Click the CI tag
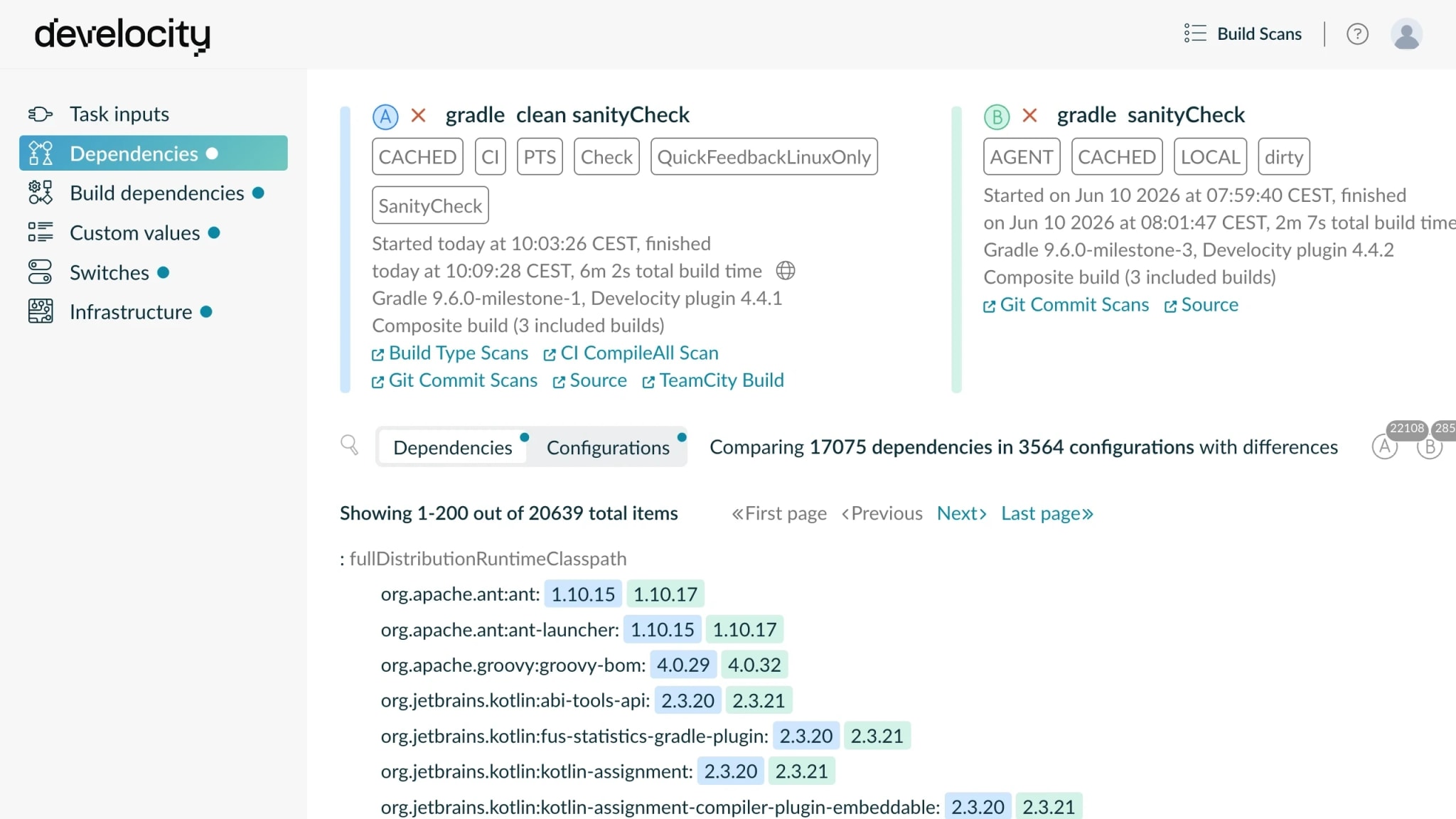The image size is (1456, 819). [x=490, y=156]
